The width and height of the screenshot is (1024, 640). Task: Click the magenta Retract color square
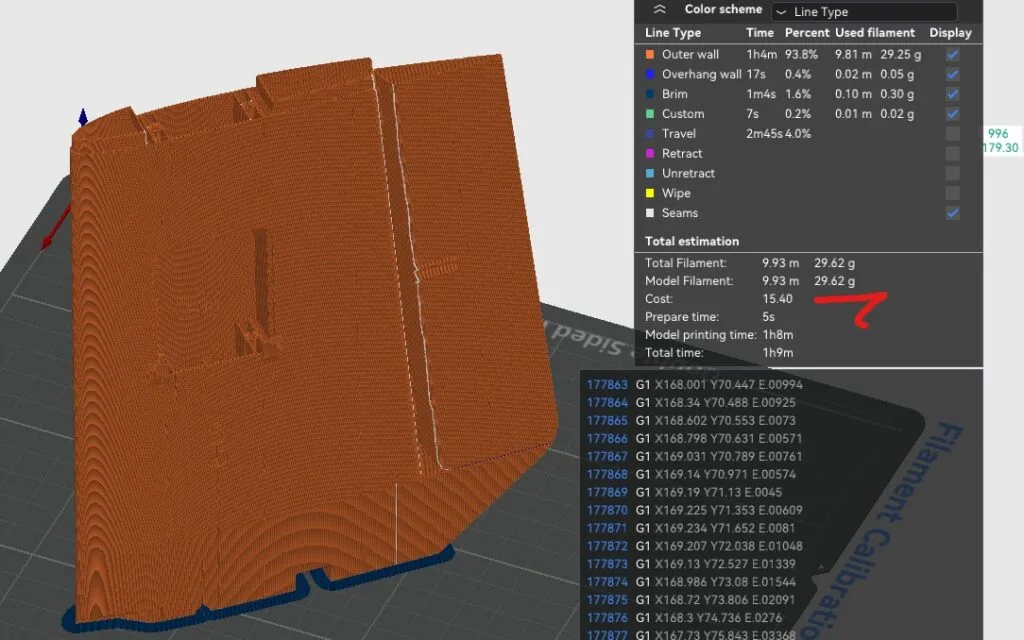point(650,154)
